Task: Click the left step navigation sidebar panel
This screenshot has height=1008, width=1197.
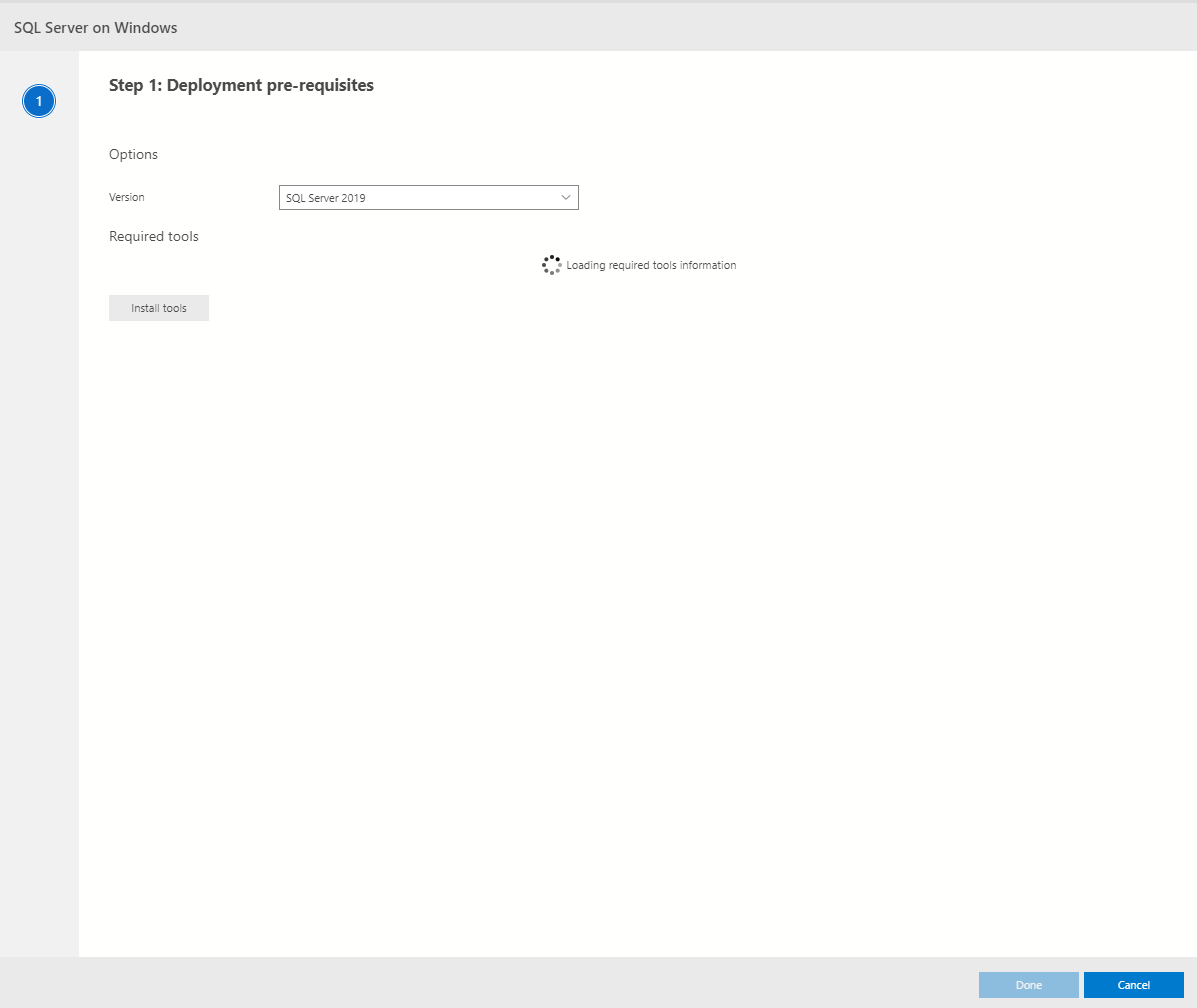Action: coord(39,500)
